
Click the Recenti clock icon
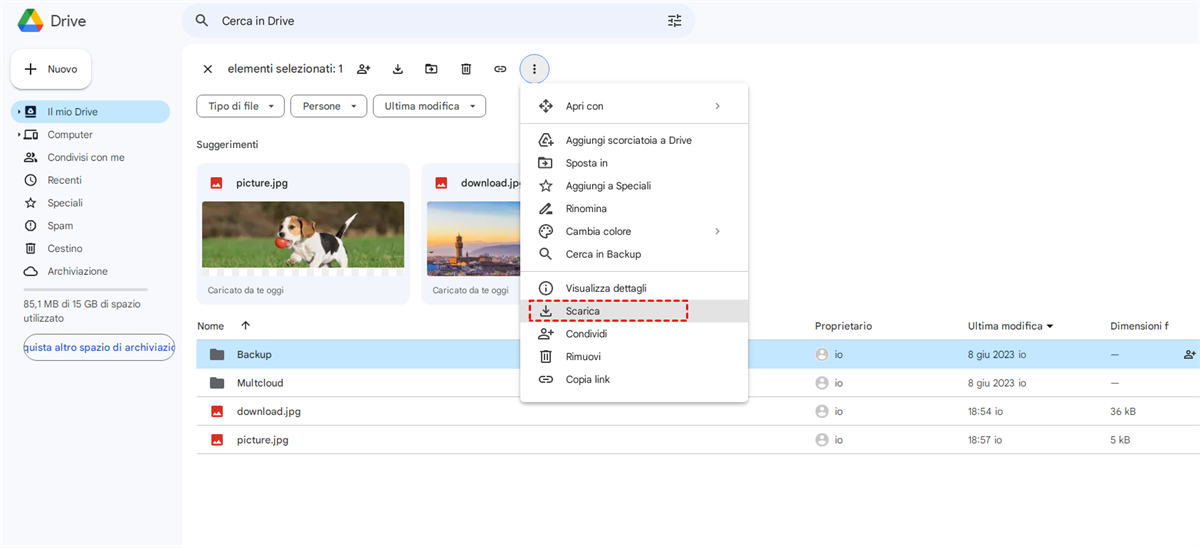[30, 180]
